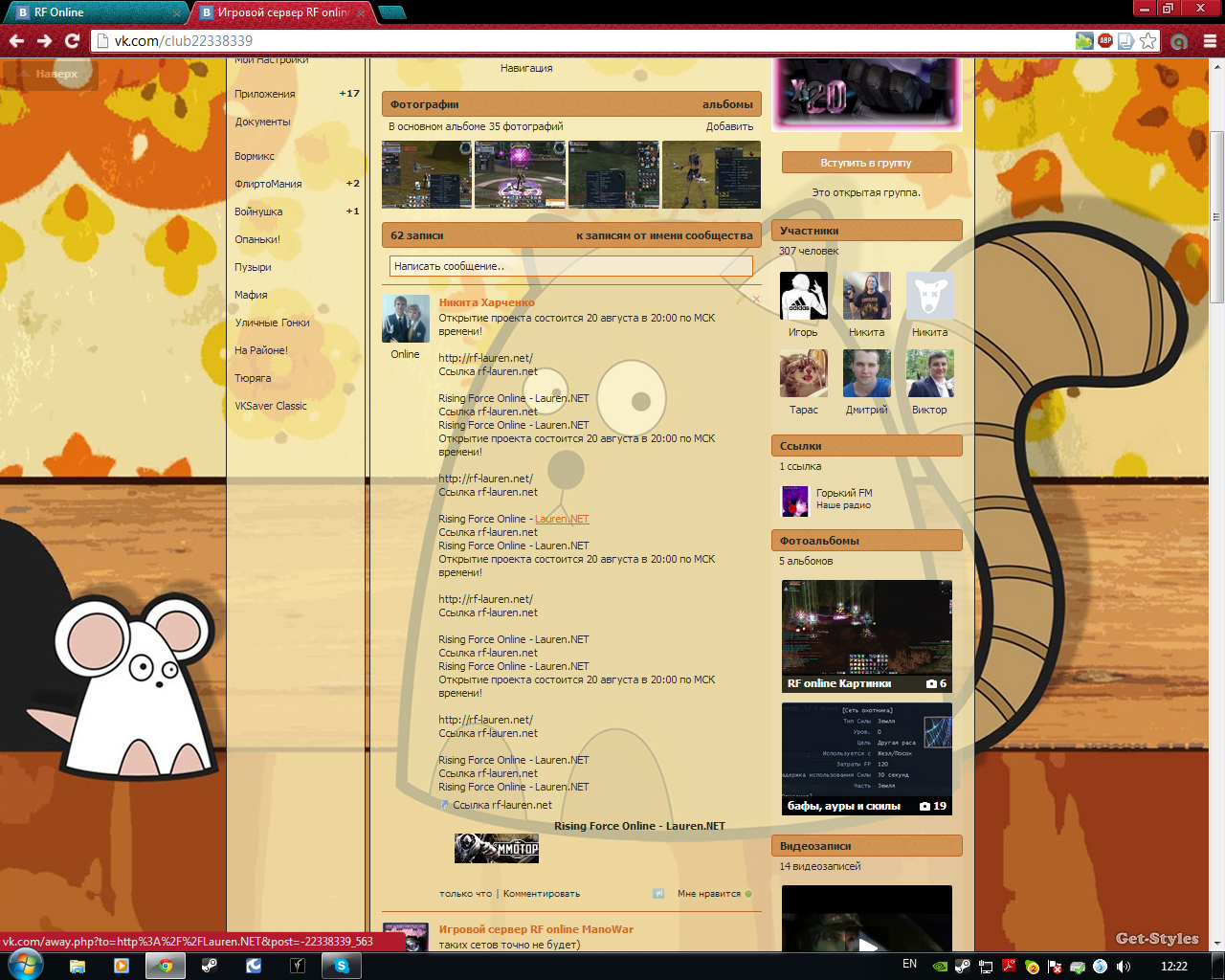This screenshot has height=980, width=1225.
Task: Open the NVIDIA tray icon
Action: pyautogui.click(x=940, y=967)
